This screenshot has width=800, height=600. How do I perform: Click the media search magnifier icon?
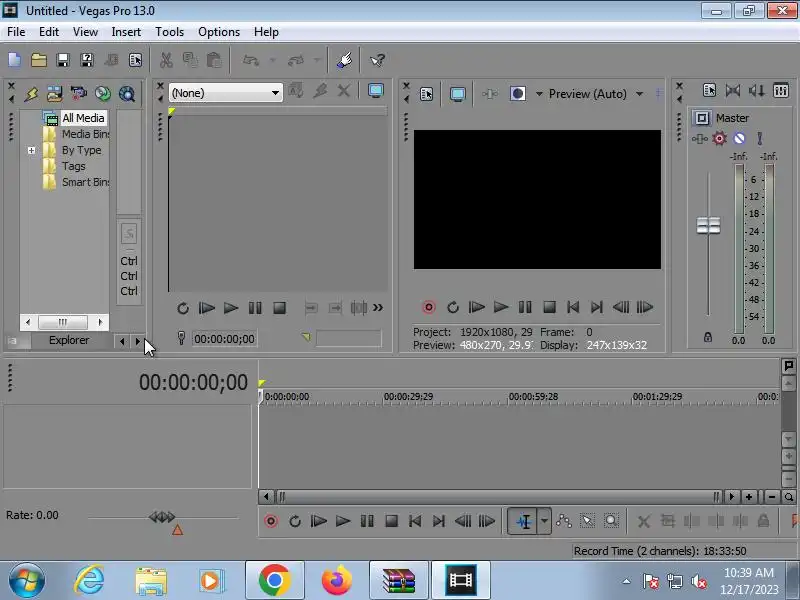coord(127,94)
